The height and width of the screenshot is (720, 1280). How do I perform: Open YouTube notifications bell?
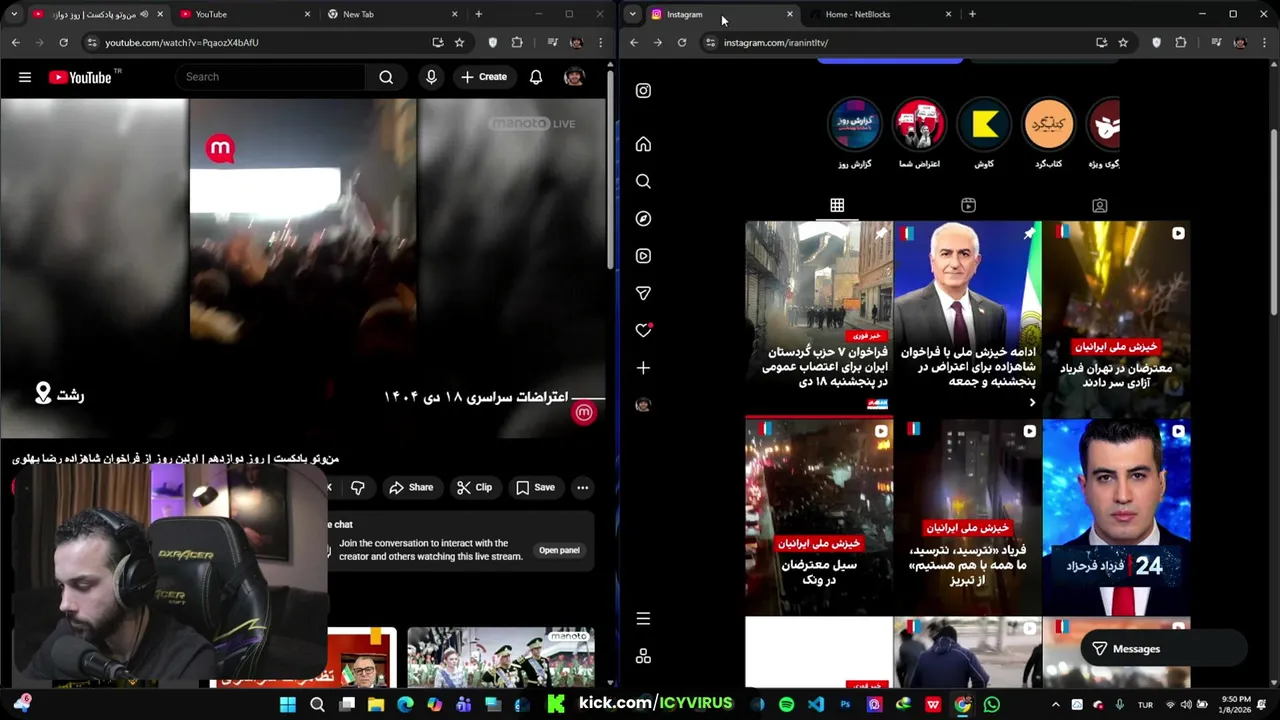click(x=536, y=77)
